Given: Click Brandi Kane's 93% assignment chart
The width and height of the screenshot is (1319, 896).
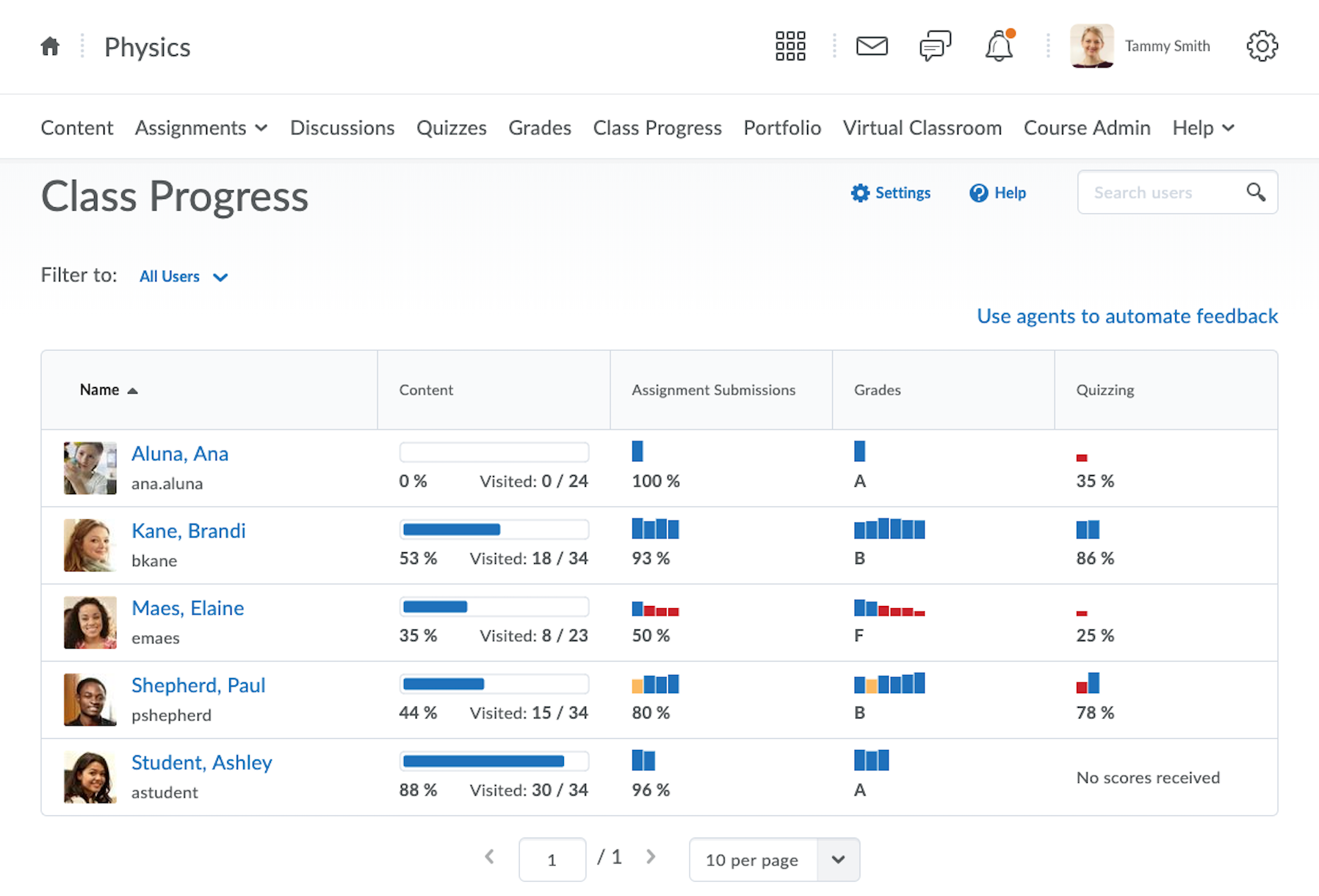Looking at the screenshot, I should point(655,529).
